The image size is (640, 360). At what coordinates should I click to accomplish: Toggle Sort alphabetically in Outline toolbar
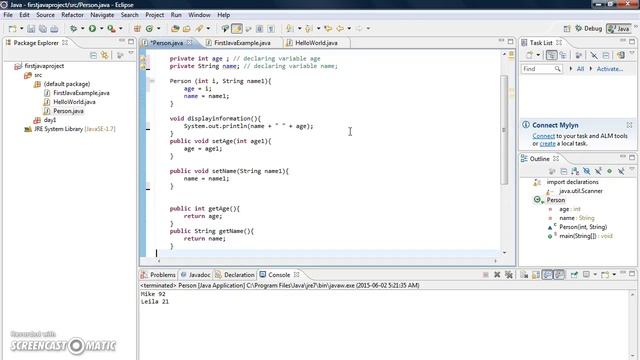coord(575,171)
